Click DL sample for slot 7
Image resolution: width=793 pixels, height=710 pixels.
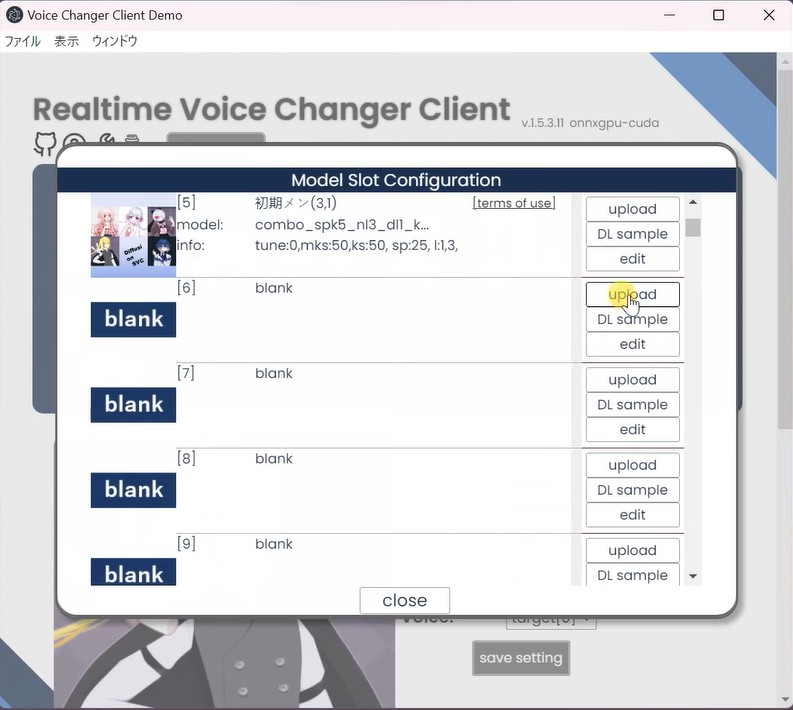click(x=632, y=405)
